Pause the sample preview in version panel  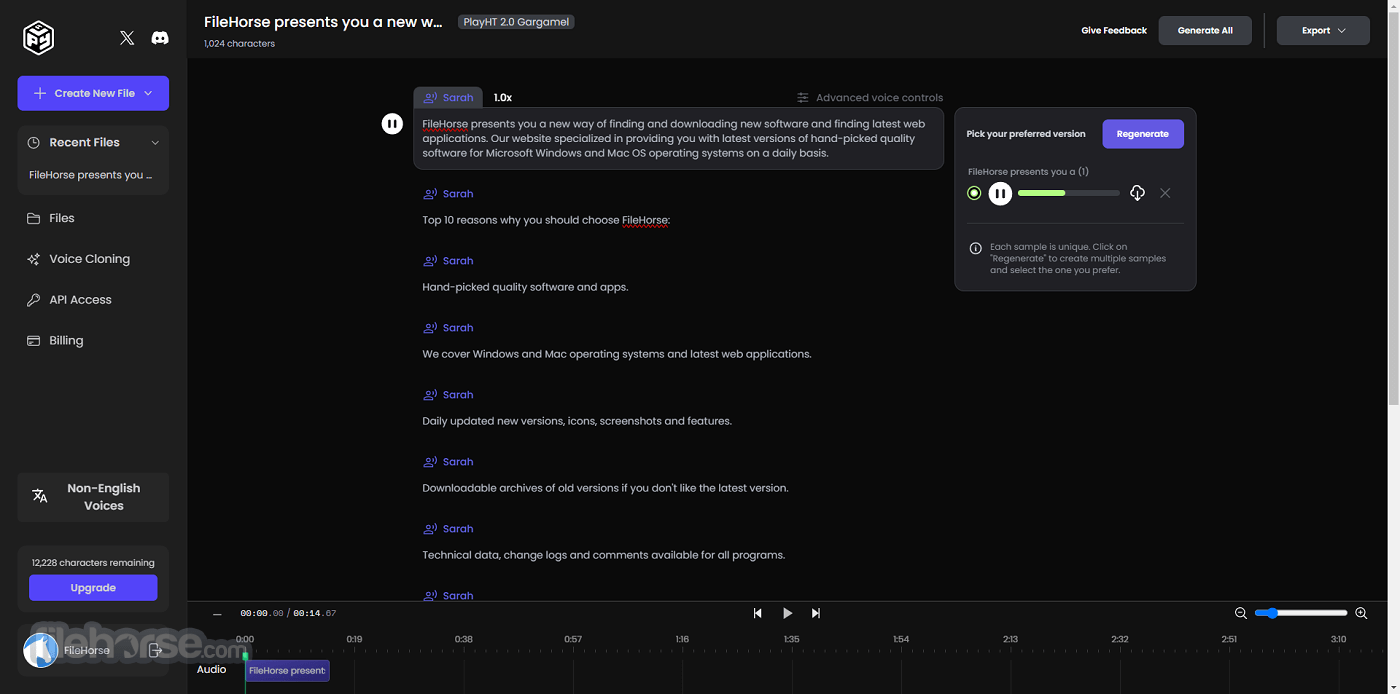[x=1000, y=193]
